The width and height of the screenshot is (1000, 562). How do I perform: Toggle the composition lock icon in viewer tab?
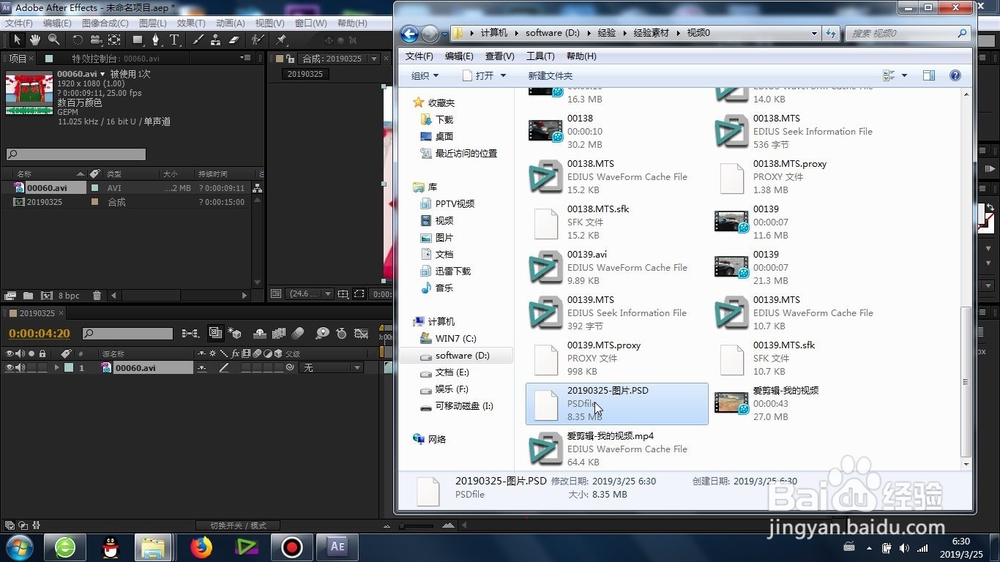pos(290,59)
